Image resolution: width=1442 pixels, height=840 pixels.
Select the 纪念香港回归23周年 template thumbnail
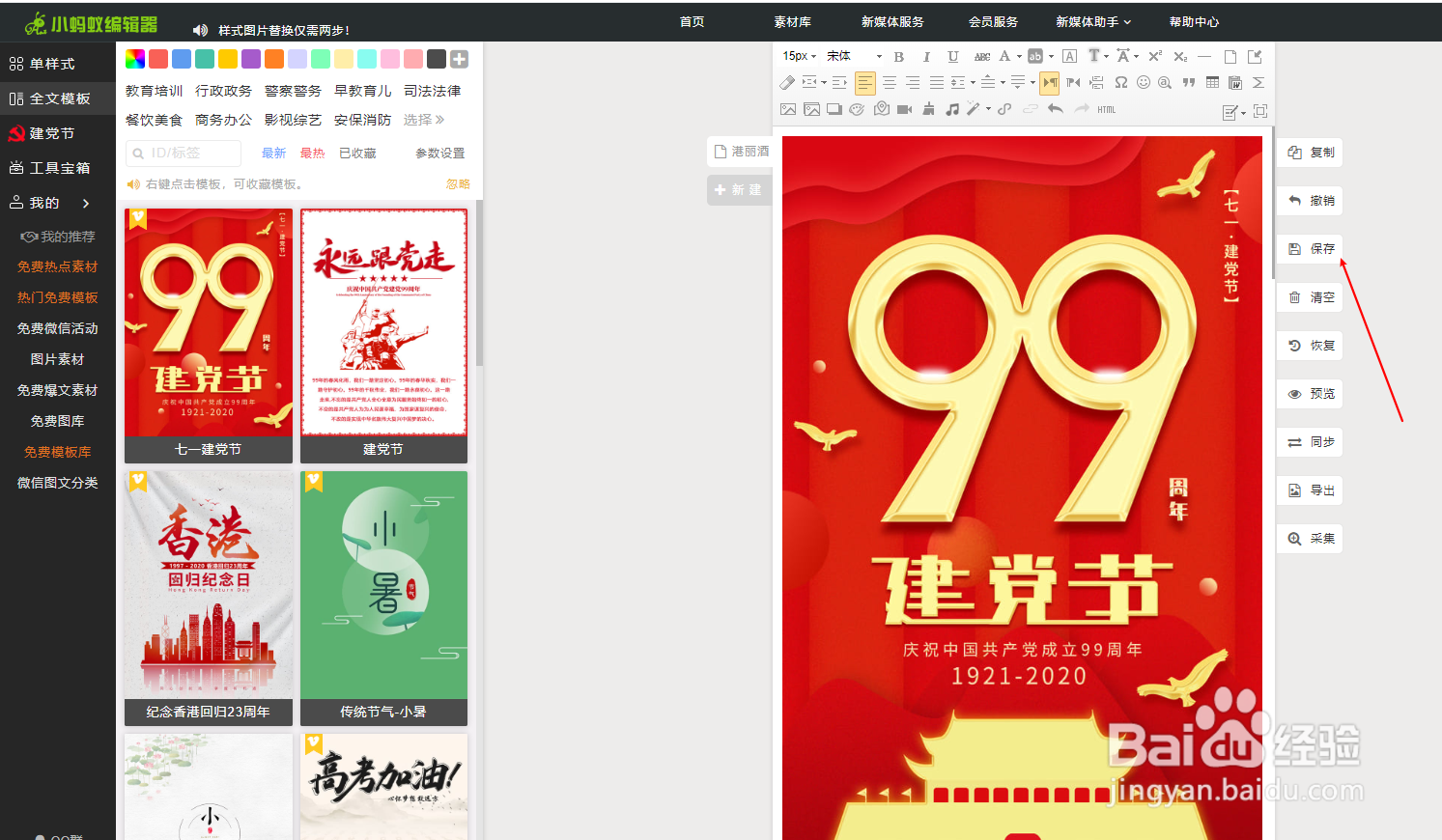pos(209,599)
